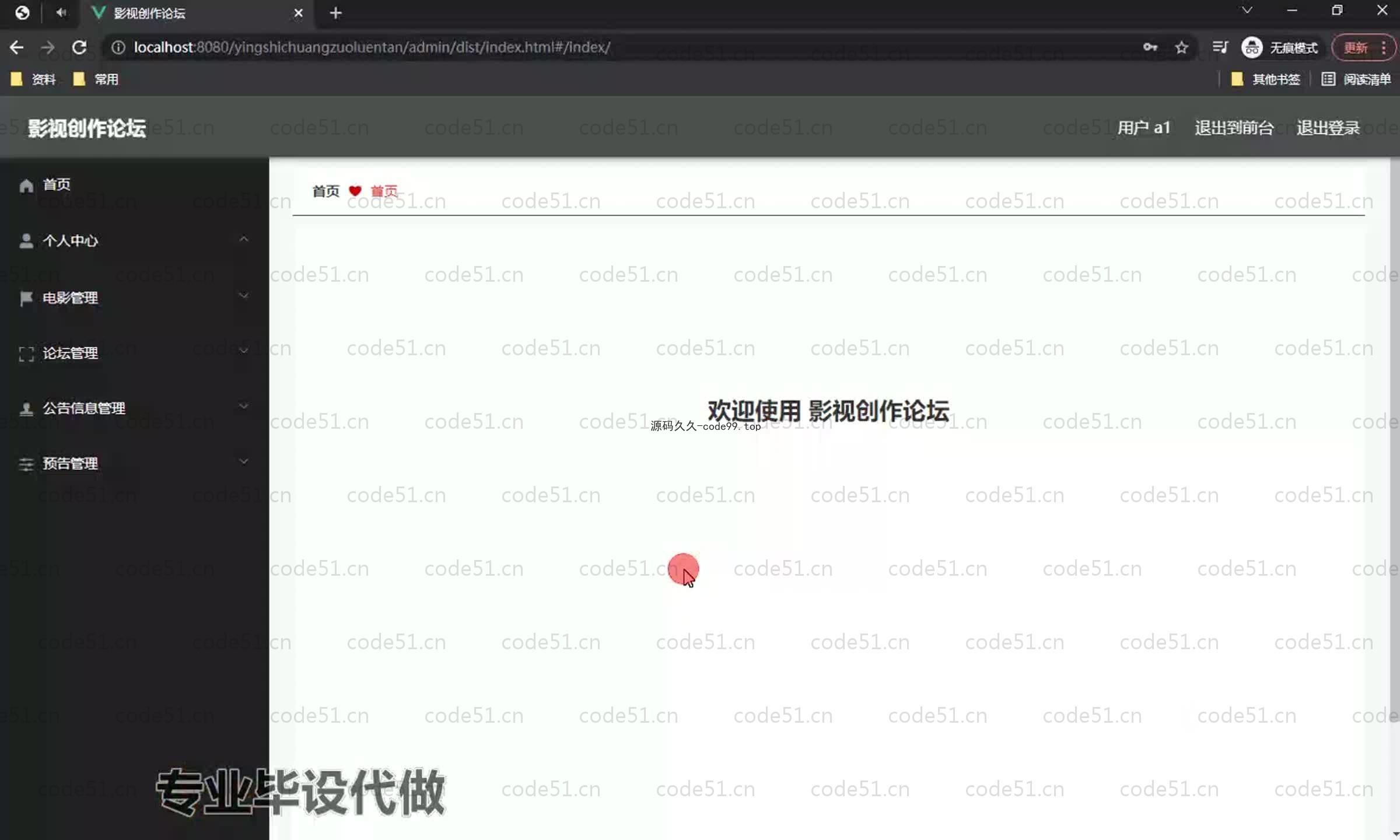Screen dimensions: 1400x840
Task: Select 首页 in the sidebar menu
Action: click(x=134, y=185)
